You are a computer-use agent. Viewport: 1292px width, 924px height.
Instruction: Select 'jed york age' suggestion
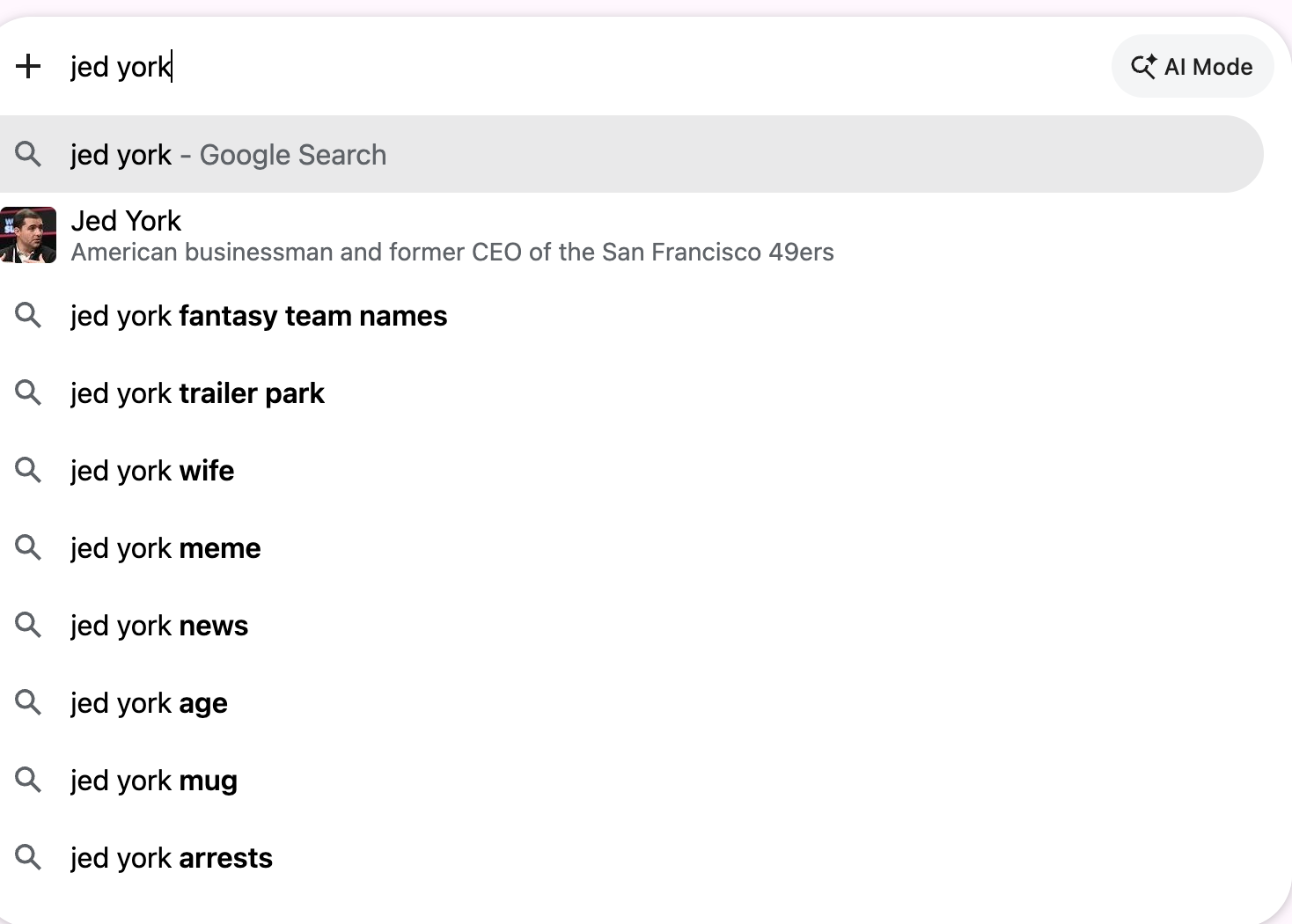point(630,703)
